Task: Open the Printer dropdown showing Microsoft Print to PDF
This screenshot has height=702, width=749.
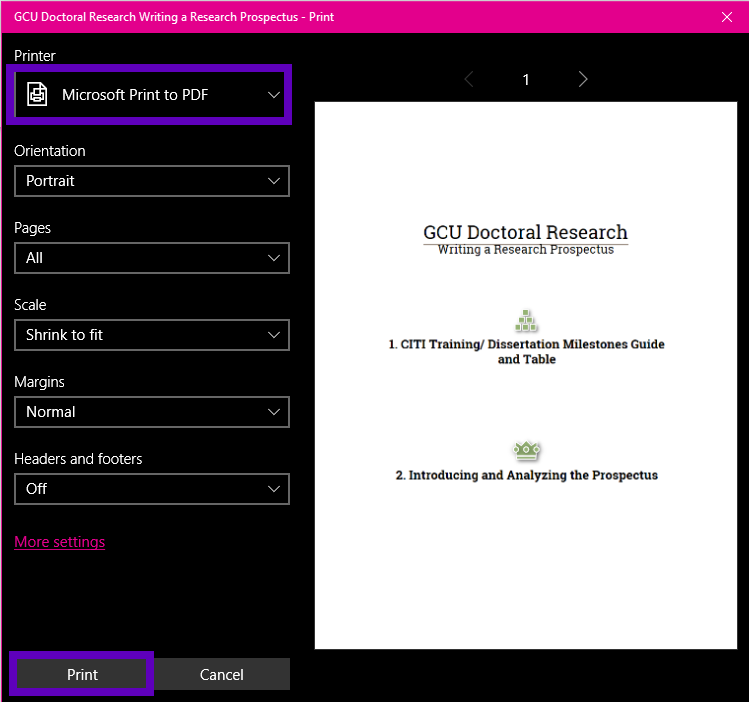Action: pyautogui.click(x=150, y=95)
